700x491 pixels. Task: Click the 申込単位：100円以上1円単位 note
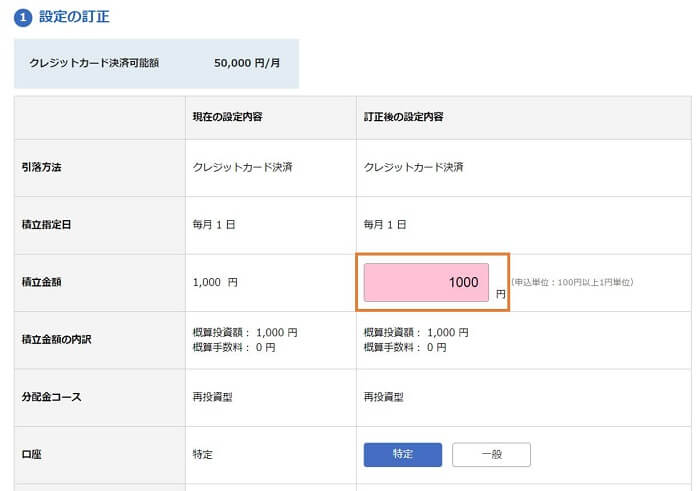(x=572, y=282)
